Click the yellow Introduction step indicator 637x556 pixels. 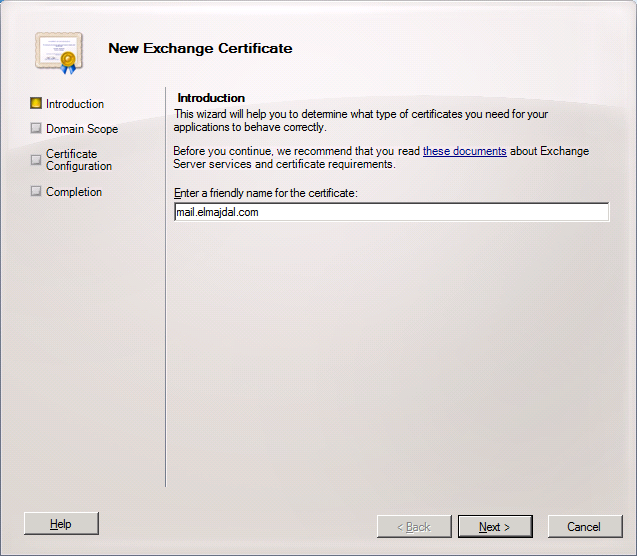36,104
